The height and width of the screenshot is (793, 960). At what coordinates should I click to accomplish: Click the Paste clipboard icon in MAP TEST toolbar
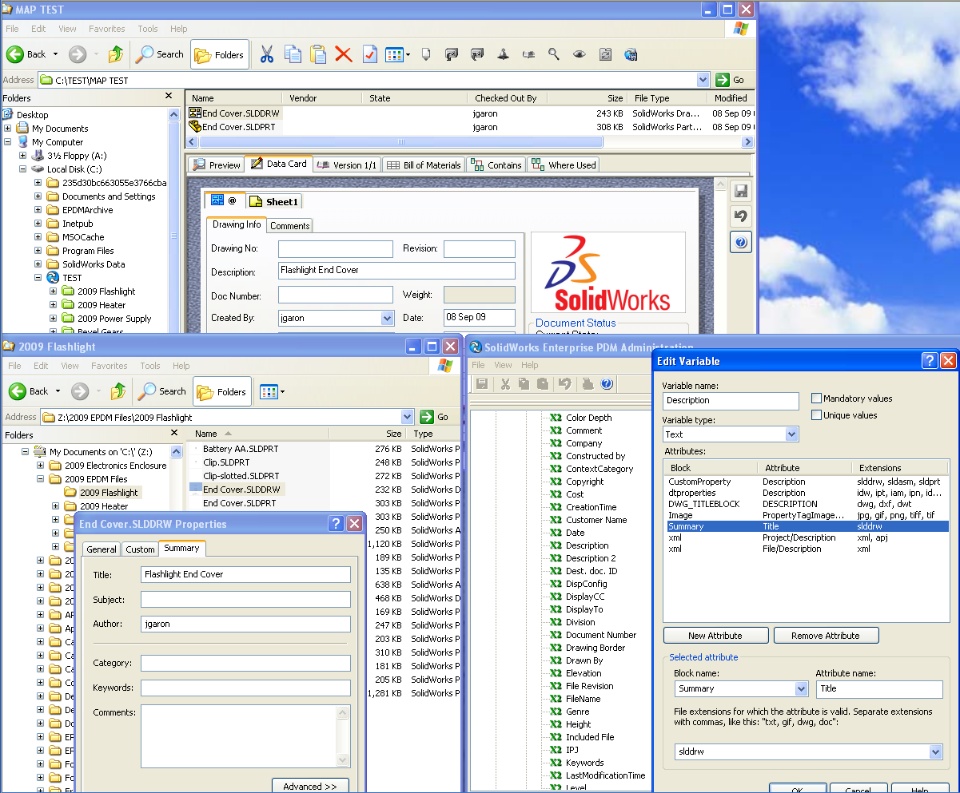coord(318,54)
